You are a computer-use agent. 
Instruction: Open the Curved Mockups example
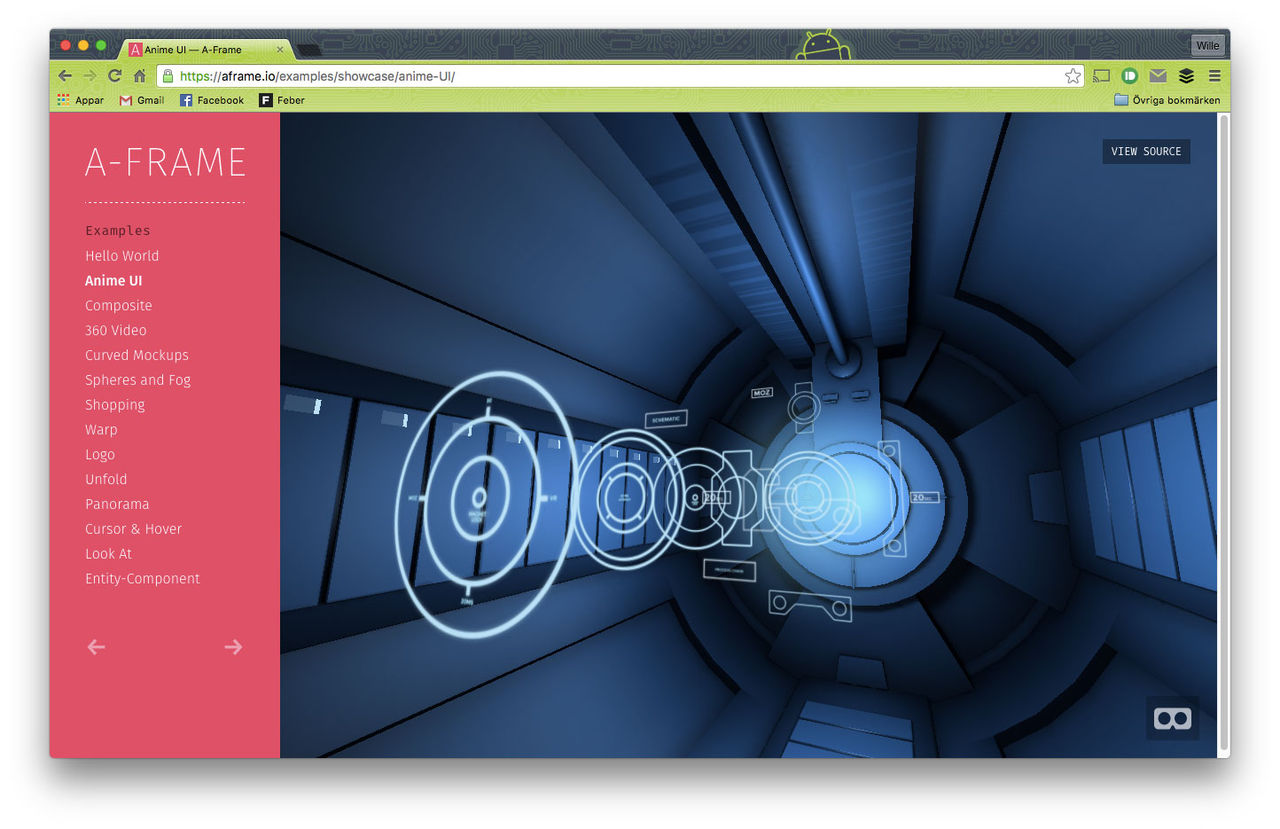137,355
